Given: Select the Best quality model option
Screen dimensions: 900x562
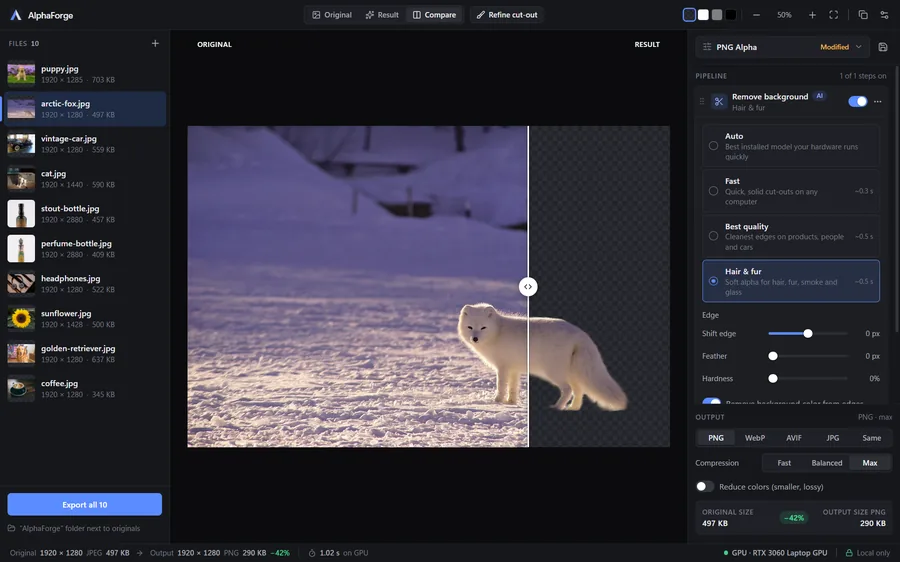Looking at the screenshot, I should pos(791,236).
